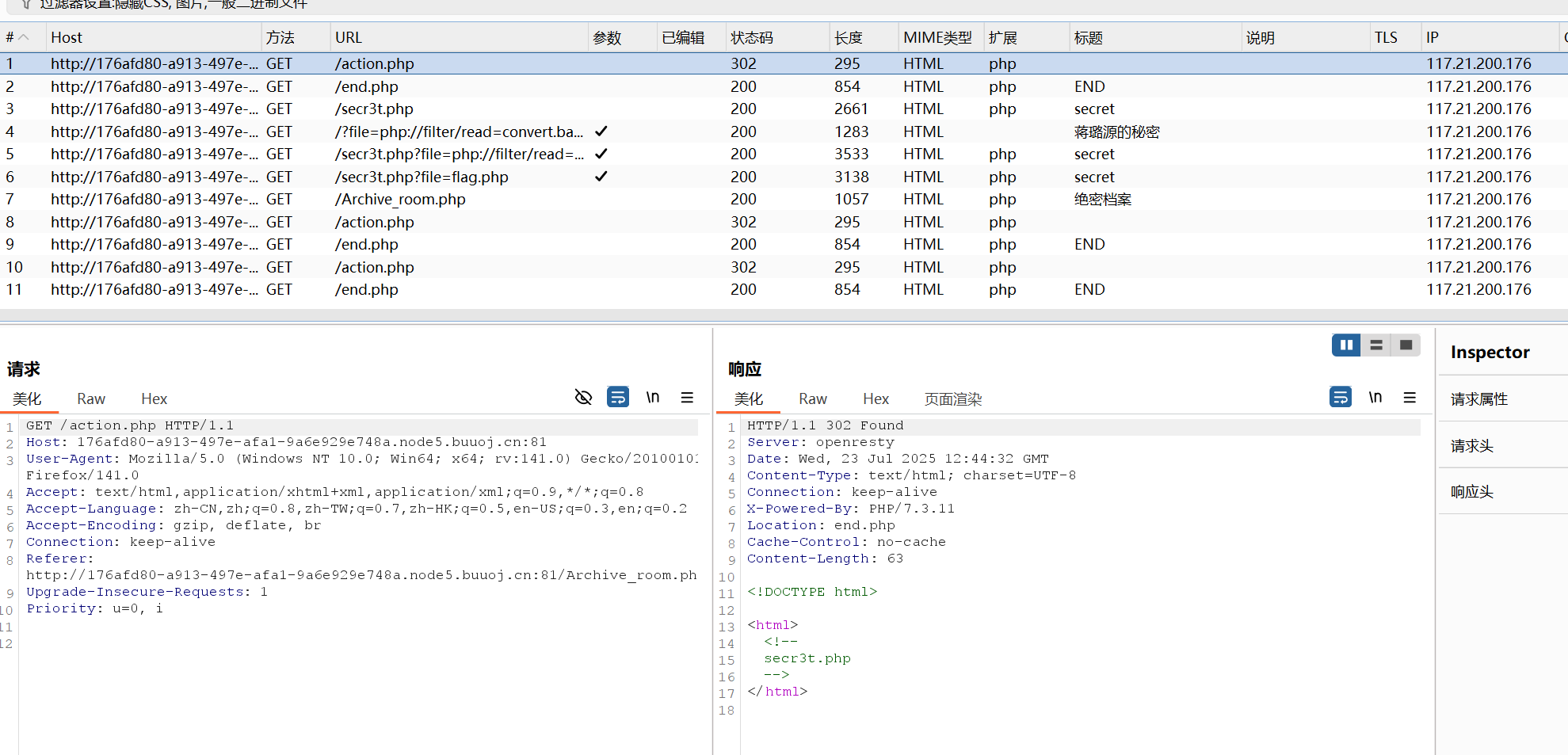1568x755 pixels.
Task: Select side-by-side layout icon
Action: (x=1346, y=345)
